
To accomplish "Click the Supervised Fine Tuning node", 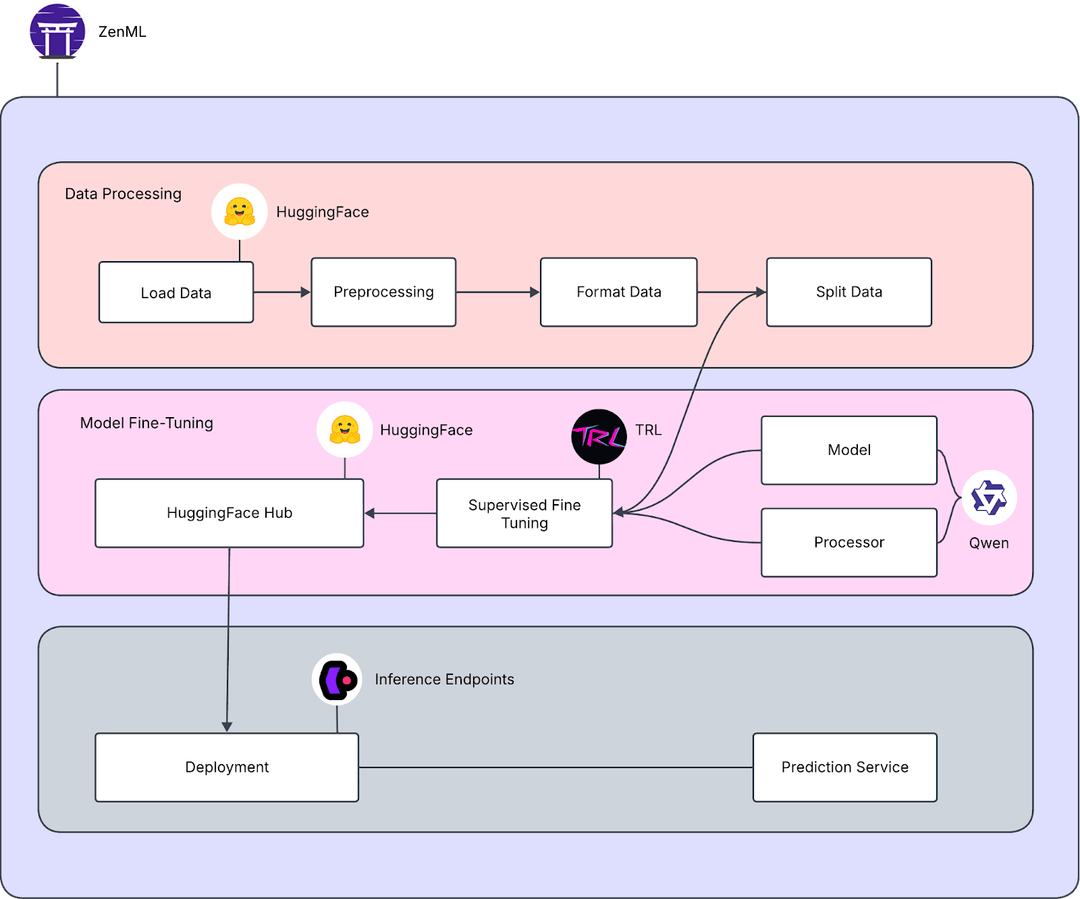I will (524, 513).
